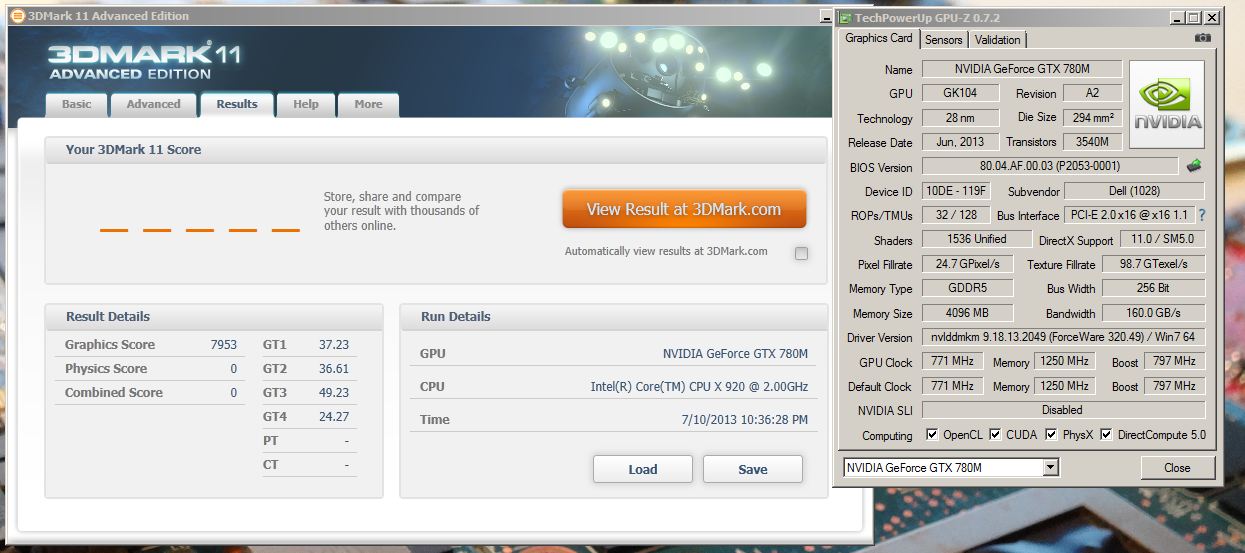Click the 3DMark 11 title bar icon
The image size is (1245, 553).
(17, 16)
